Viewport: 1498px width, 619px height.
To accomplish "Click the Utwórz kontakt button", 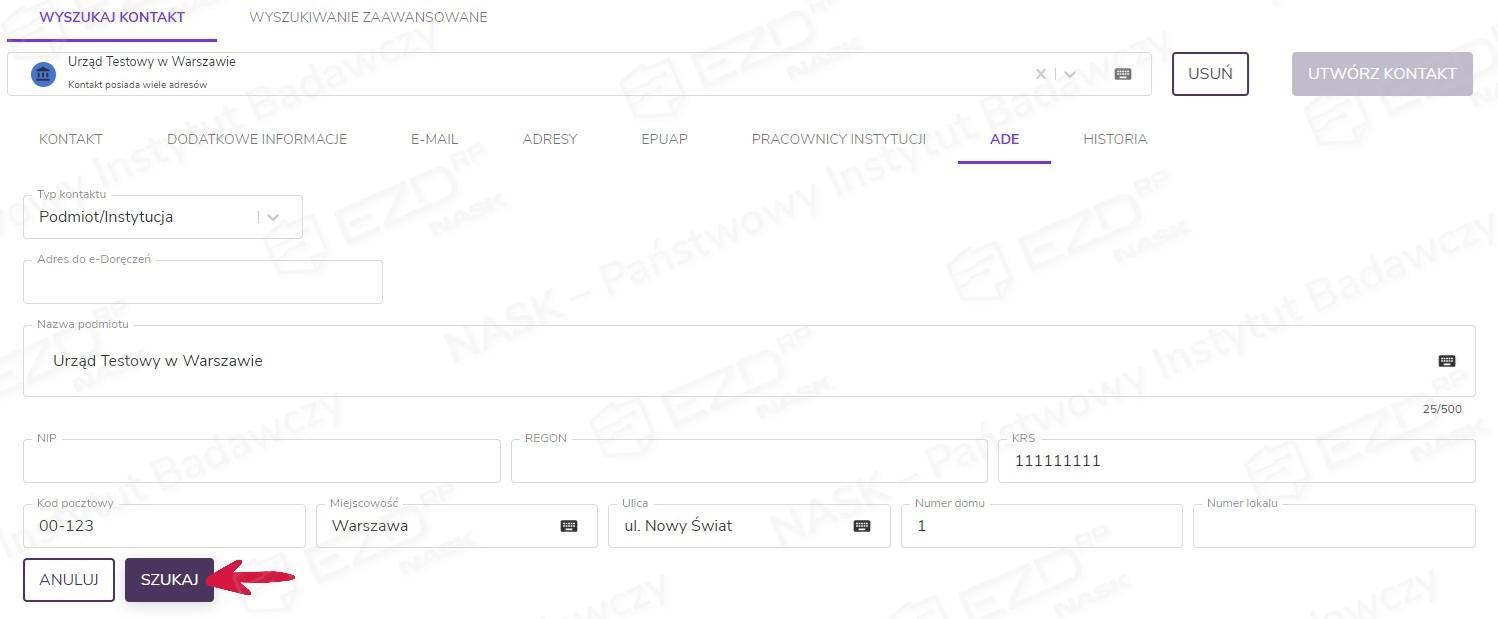I will 1382,74.
